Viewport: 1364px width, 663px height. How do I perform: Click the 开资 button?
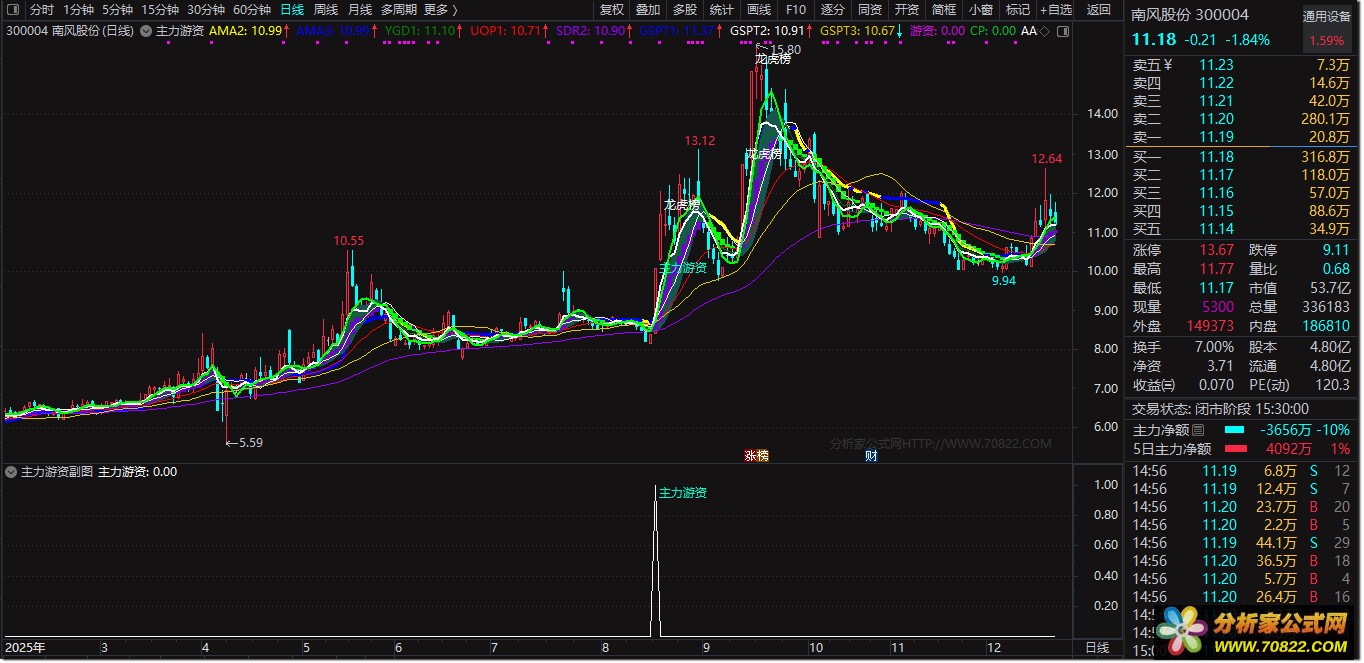(907, 10)
